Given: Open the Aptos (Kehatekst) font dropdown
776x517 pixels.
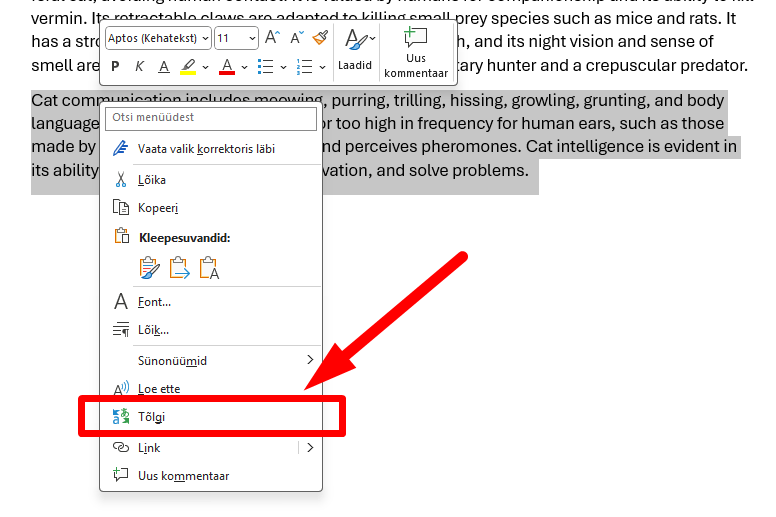Looking at the screenshot, I should 158,38.
